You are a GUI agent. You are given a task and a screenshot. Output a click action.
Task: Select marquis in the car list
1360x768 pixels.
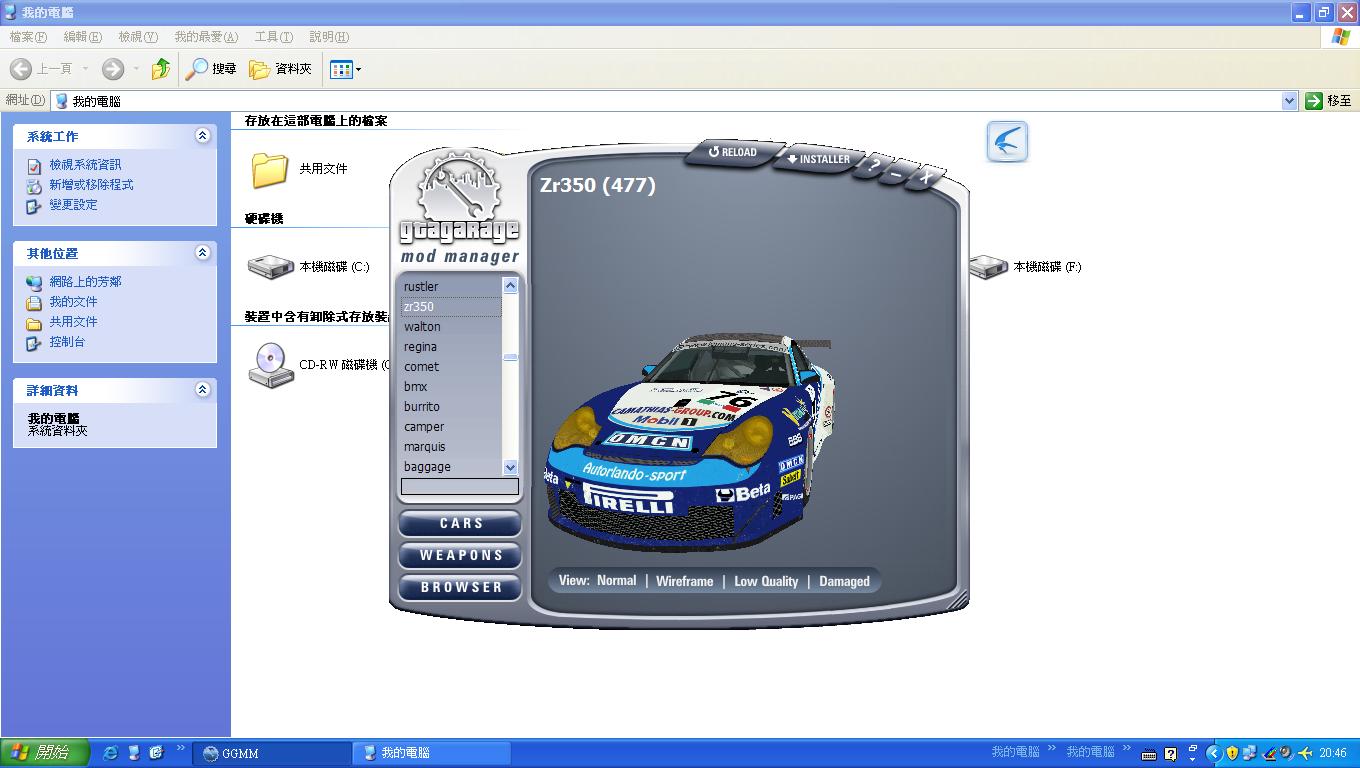point(451,447)
